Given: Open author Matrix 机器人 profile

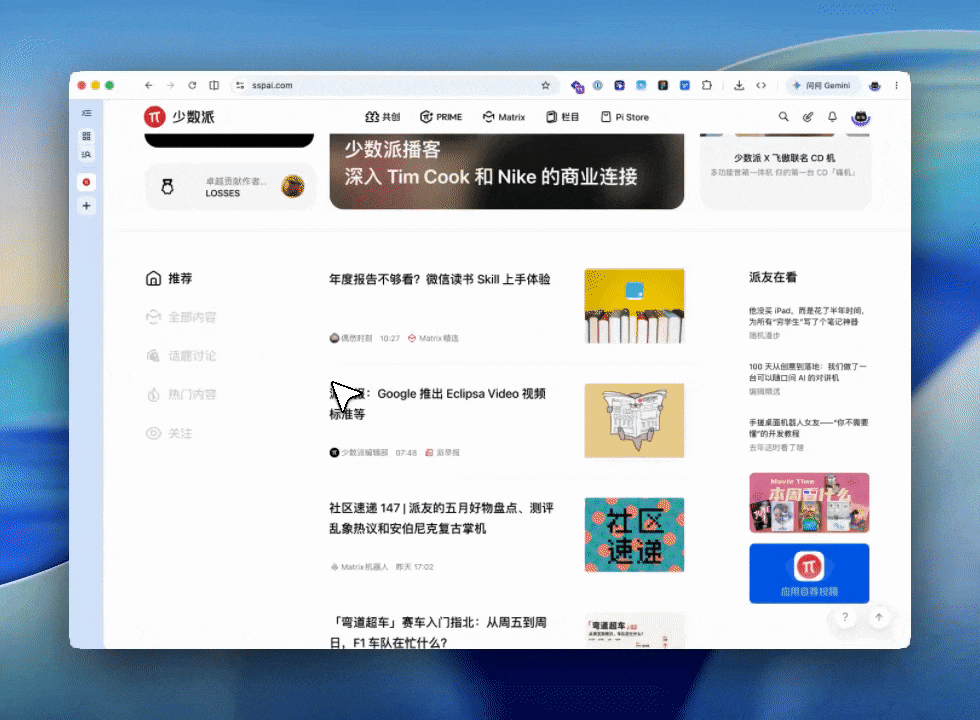Looking at the screenshot, I should pos(359,567).
